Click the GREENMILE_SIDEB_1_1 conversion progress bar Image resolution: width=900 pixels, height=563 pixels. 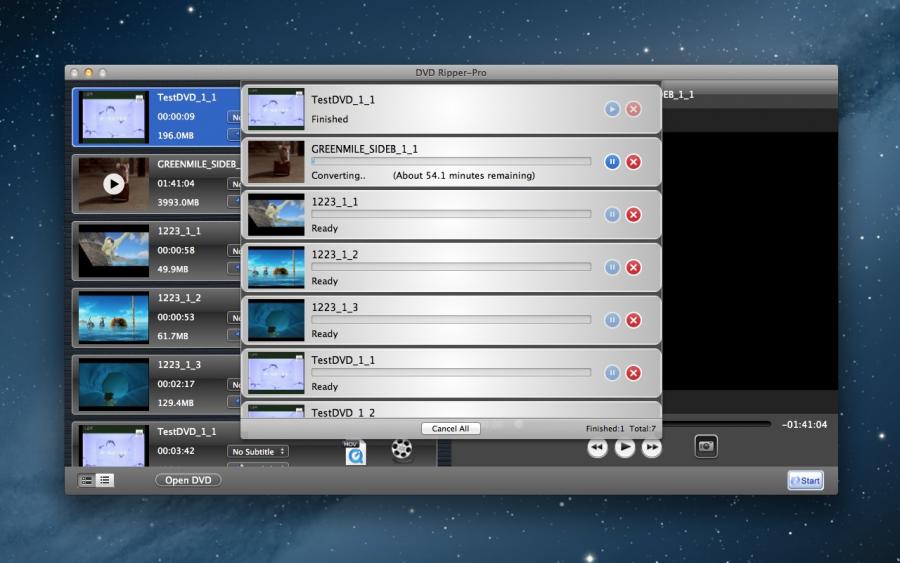pyautogui.click(x=451, y=161)
